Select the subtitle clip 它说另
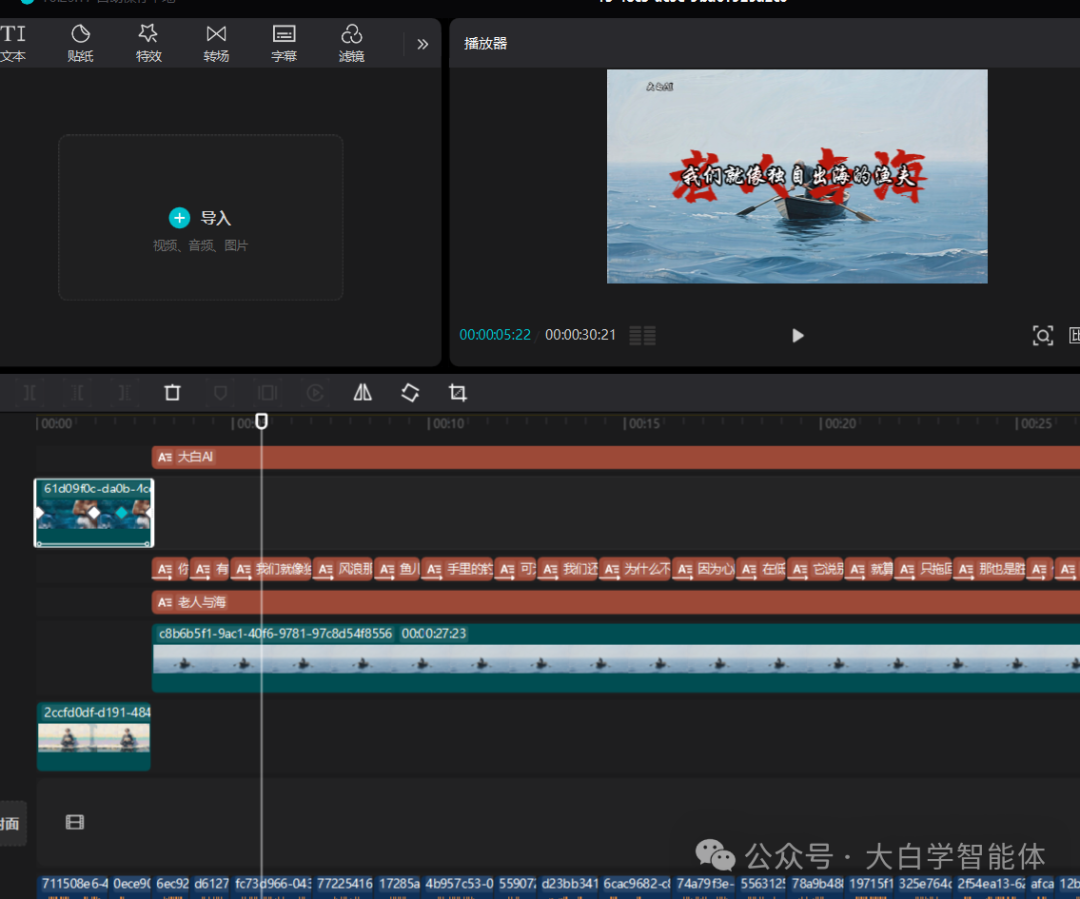The image size is (1080, 899). [816, 569]
